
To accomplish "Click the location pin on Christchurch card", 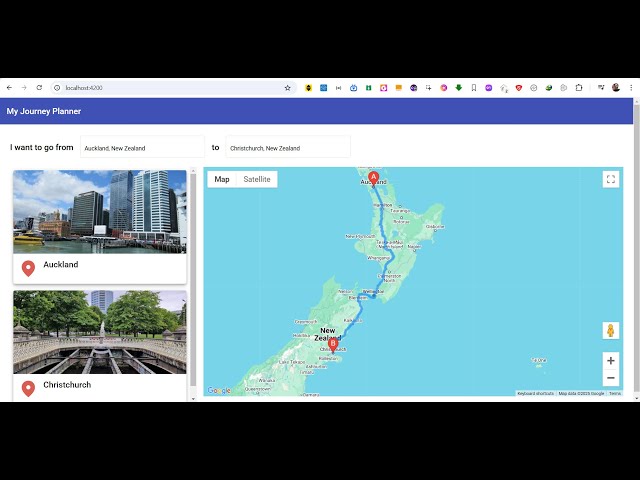I will 28,388.
